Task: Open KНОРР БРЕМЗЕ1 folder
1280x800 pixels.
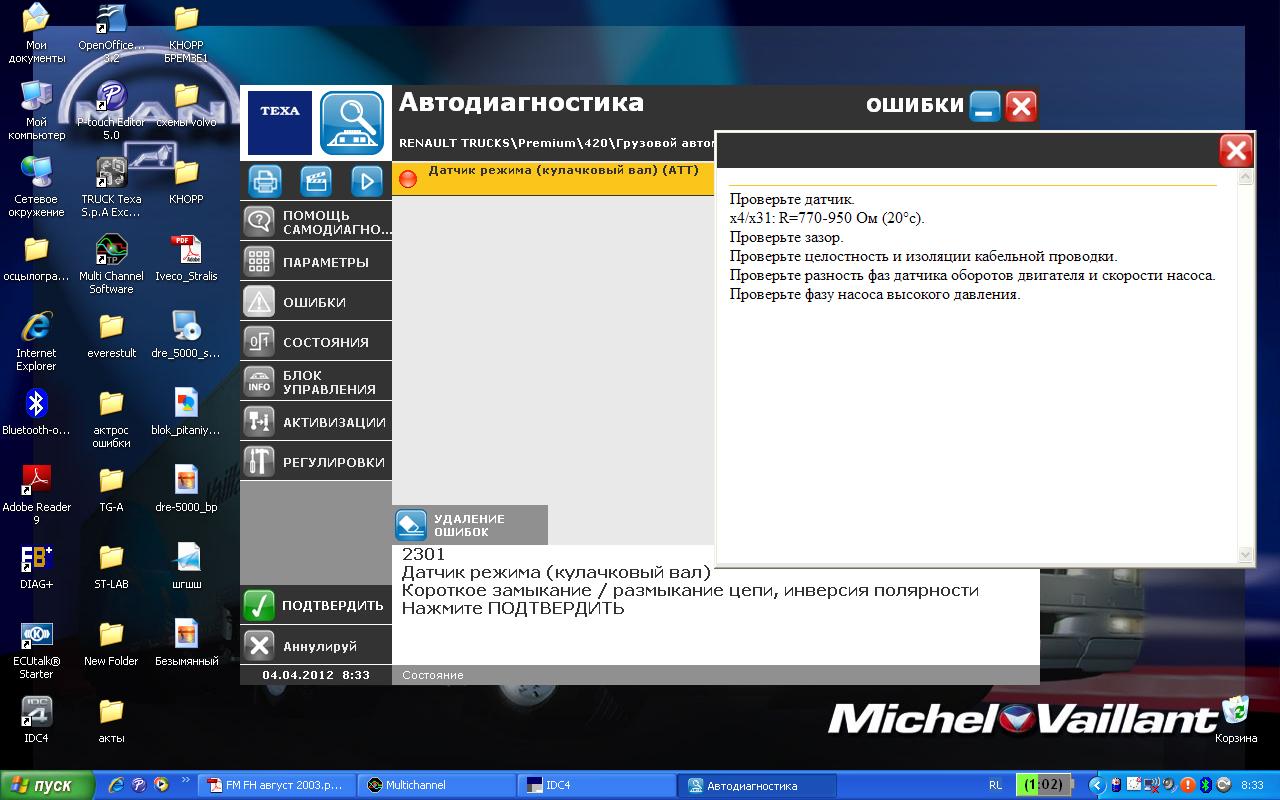Action: point(186,34)
